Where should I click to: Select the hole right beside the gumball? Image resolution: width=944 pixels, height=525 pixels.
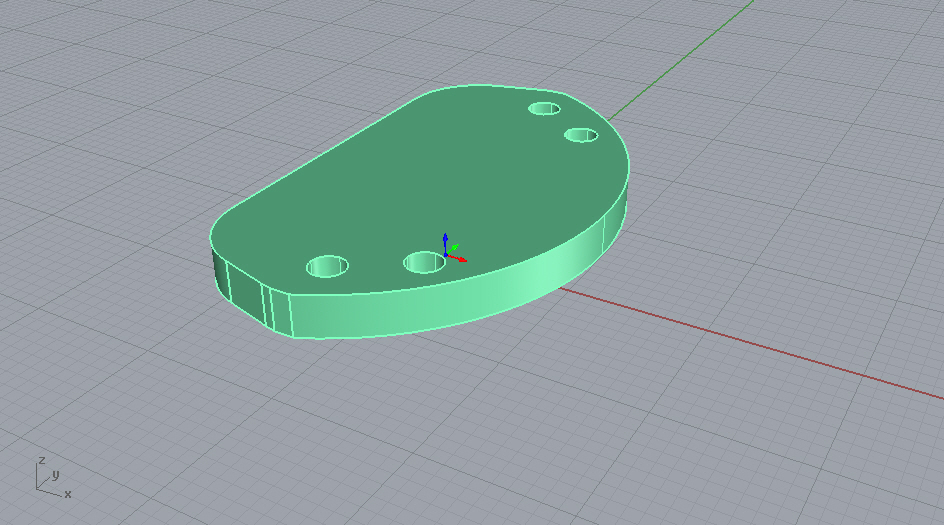coord(424,262)
